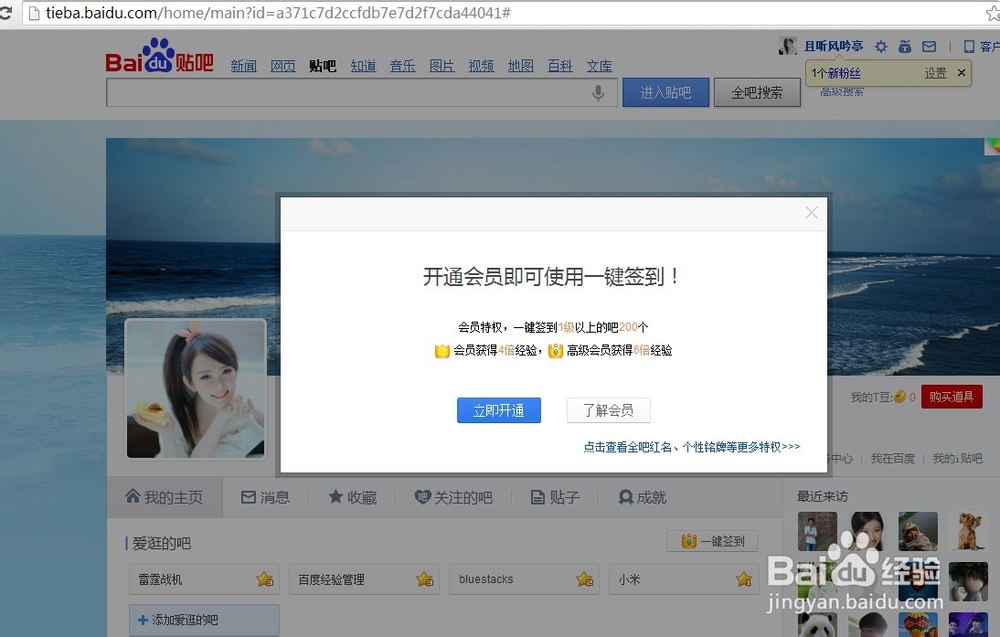Click the user avatar beside 且听风吟亭
Screen dimensions: 1000x637
point(788,46)
